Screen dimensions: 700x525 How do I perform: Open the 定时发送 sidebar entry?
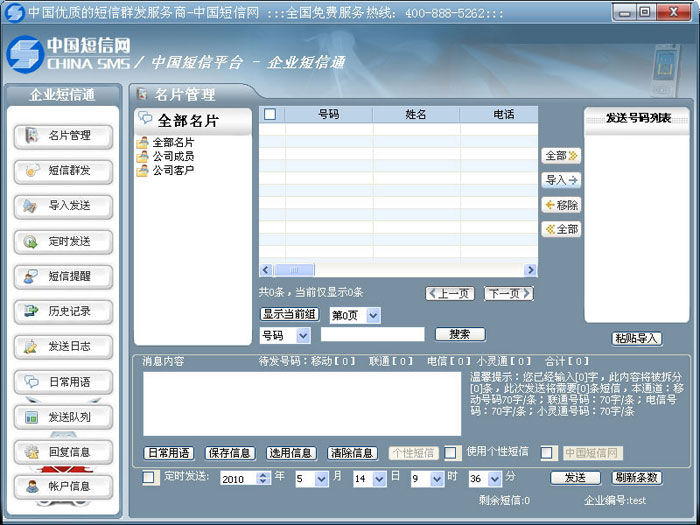63,242
